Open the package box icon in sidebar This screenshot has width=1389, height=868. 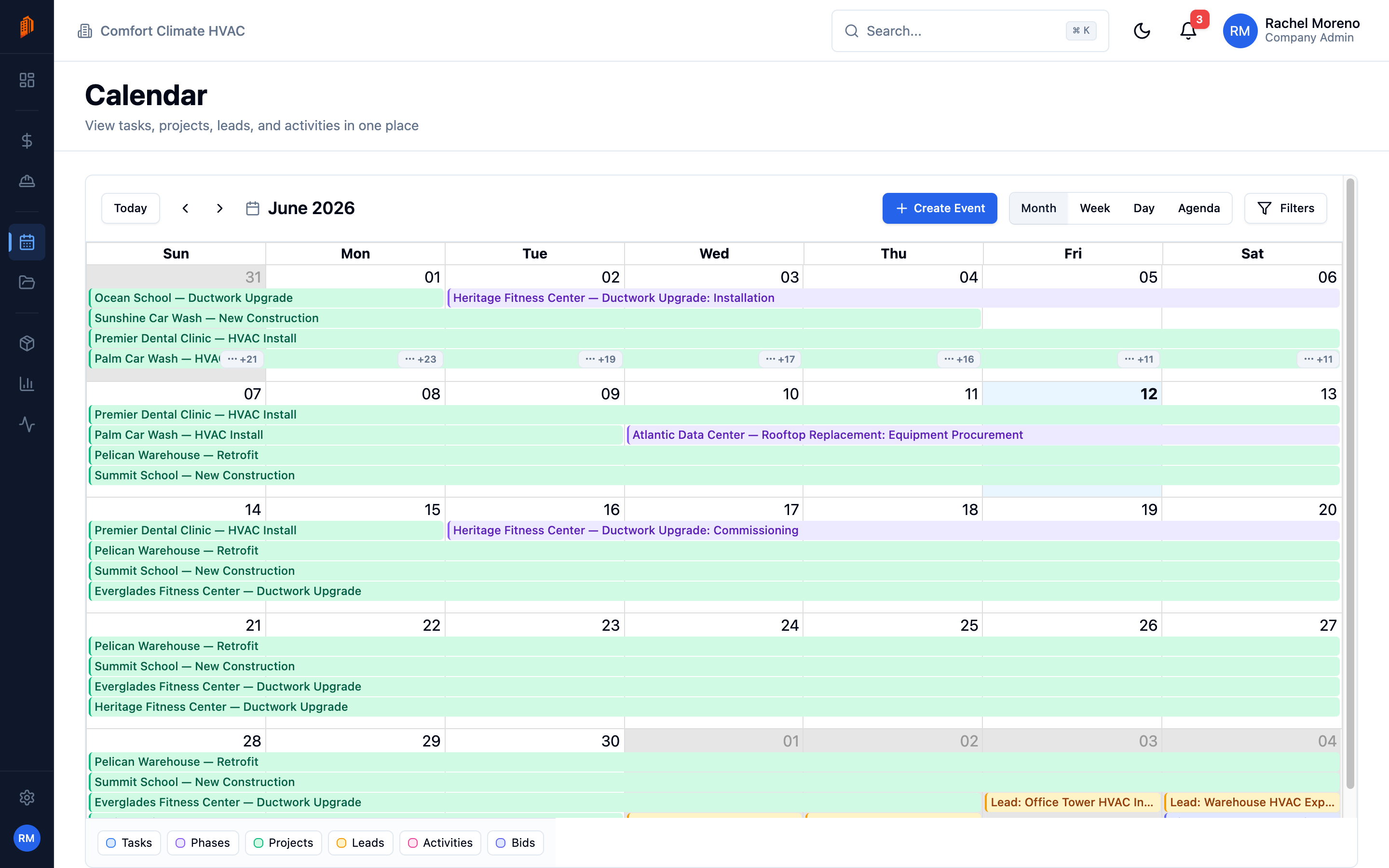click(x=27, y=343)
